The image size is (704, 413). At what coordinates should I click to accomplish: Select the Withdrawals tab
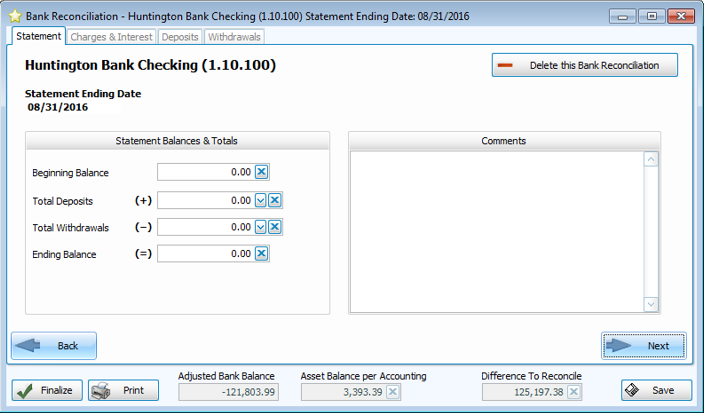(x=234, y=37)
